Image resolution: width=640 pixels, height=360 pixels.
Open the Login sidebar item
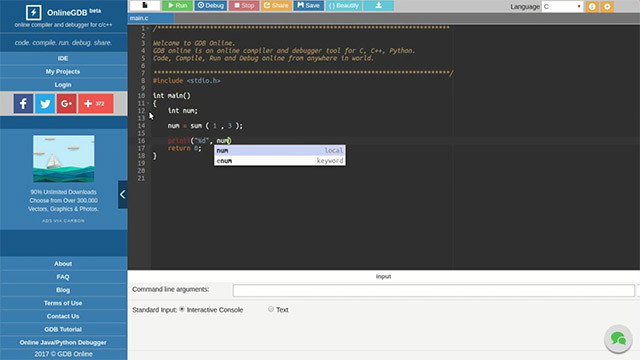[x=63, y=84]
